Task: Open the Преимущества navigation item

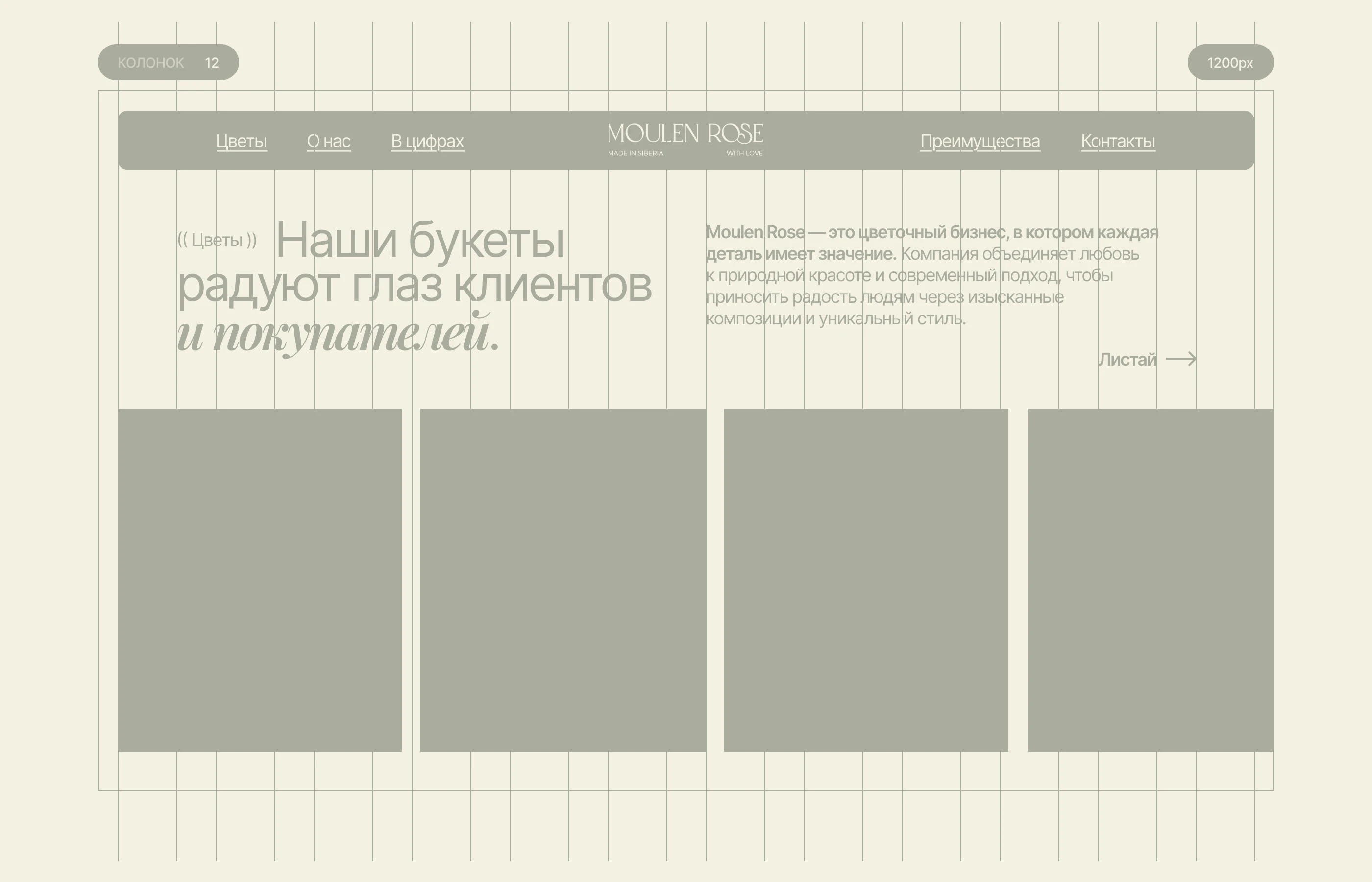Action: (x=980, y=142)
